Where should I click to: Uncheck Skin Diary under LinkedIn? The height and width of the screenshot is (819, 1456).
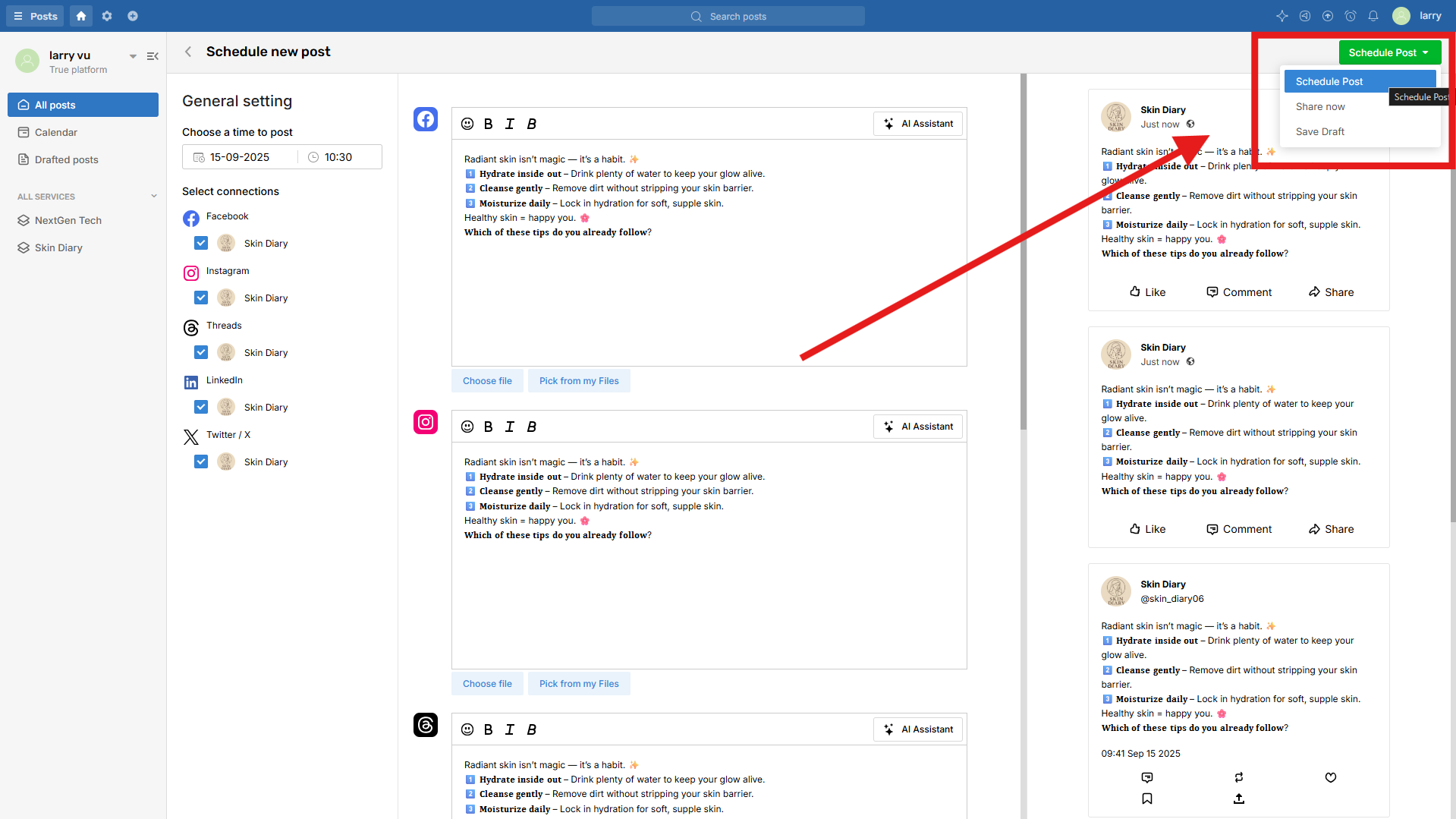(201, 407)
